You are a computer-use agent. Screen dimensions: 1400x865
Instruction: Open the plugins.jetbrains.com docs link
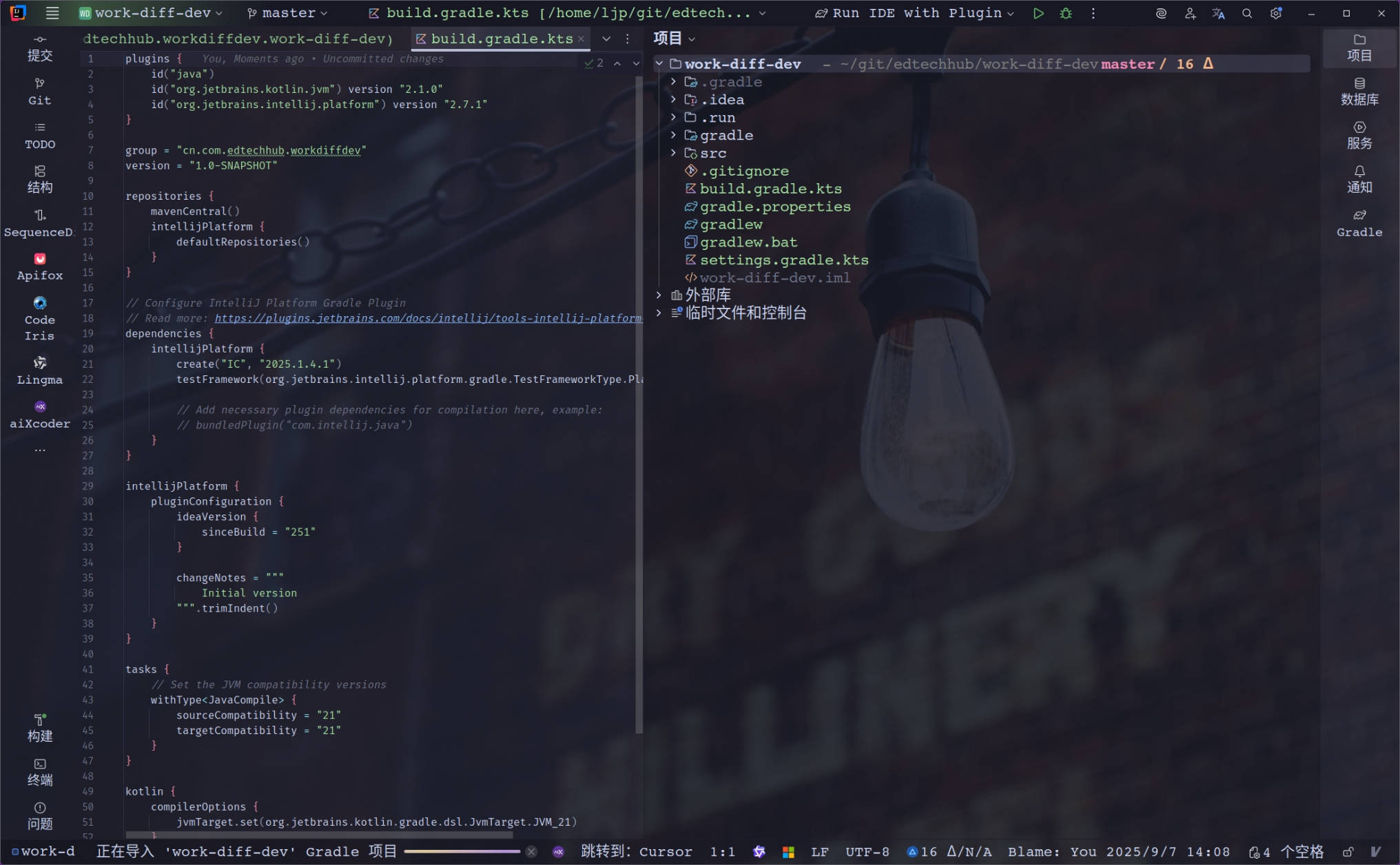point(427,318)
